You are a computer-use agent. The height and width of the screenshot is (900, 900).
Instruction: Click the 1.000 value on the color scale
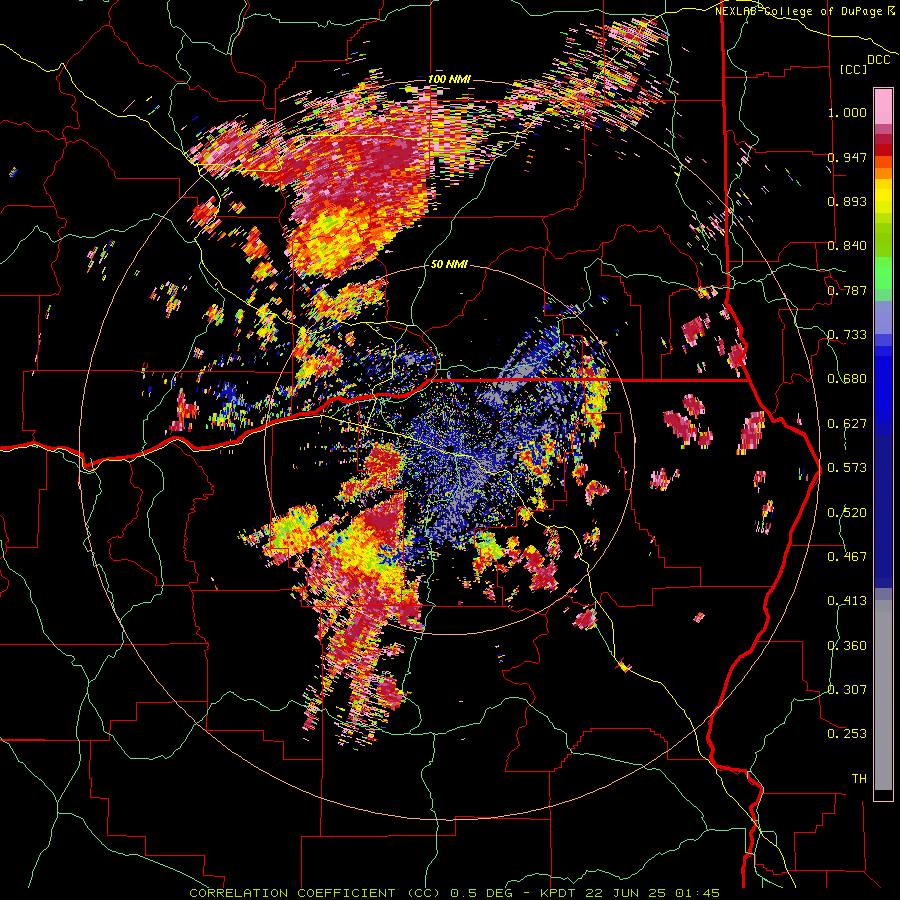847,112
